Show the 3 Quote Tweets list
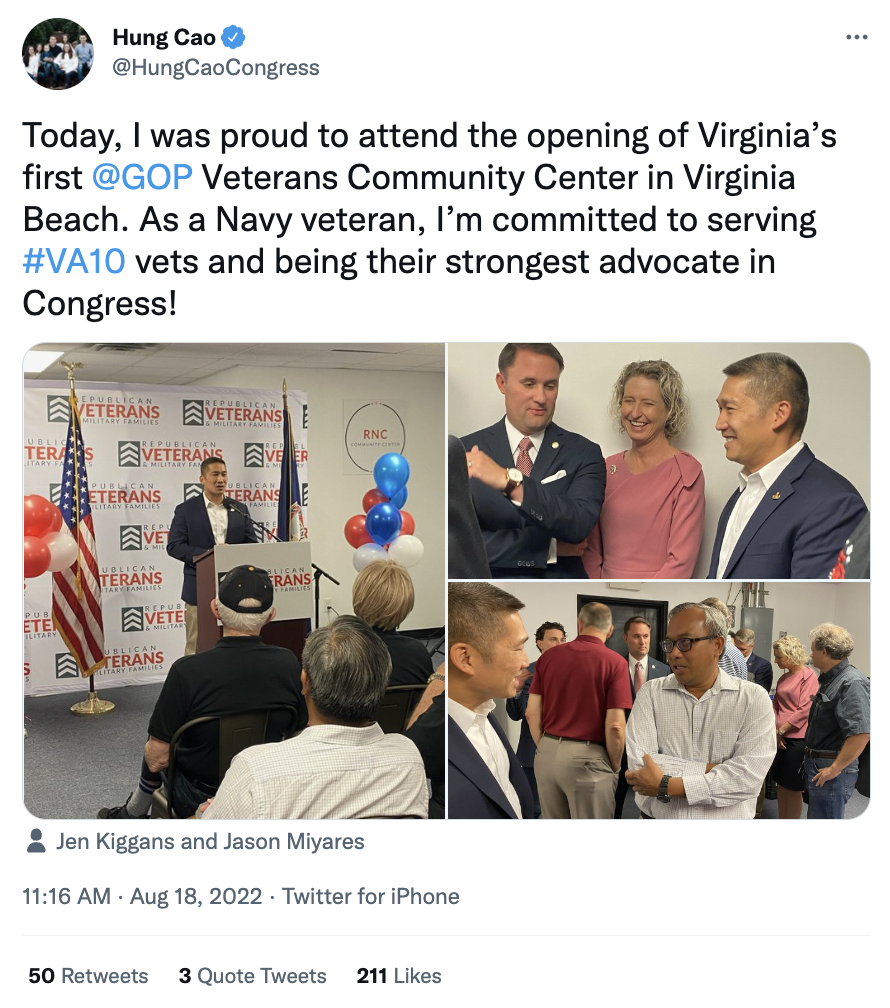Viewport: 890px width, 1008px height. (253, 976)
